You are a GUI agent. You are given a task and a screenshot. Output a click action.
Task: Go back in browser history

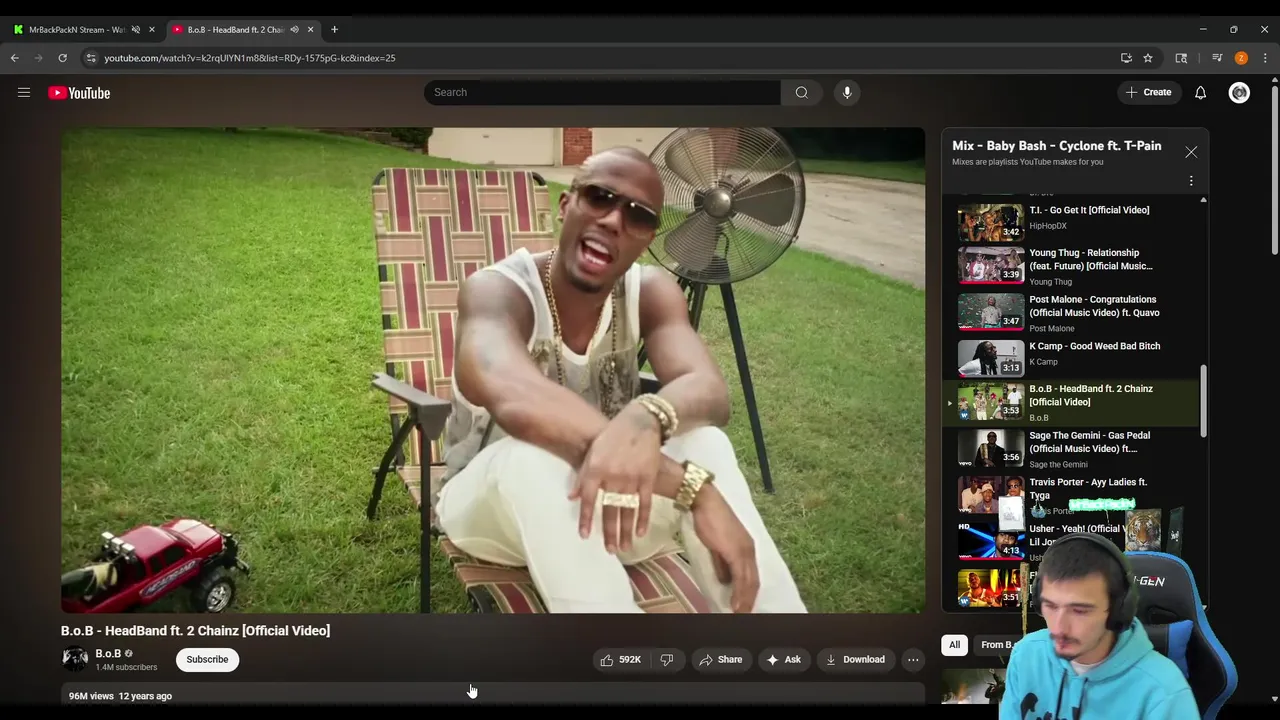[x=15, y=58]
